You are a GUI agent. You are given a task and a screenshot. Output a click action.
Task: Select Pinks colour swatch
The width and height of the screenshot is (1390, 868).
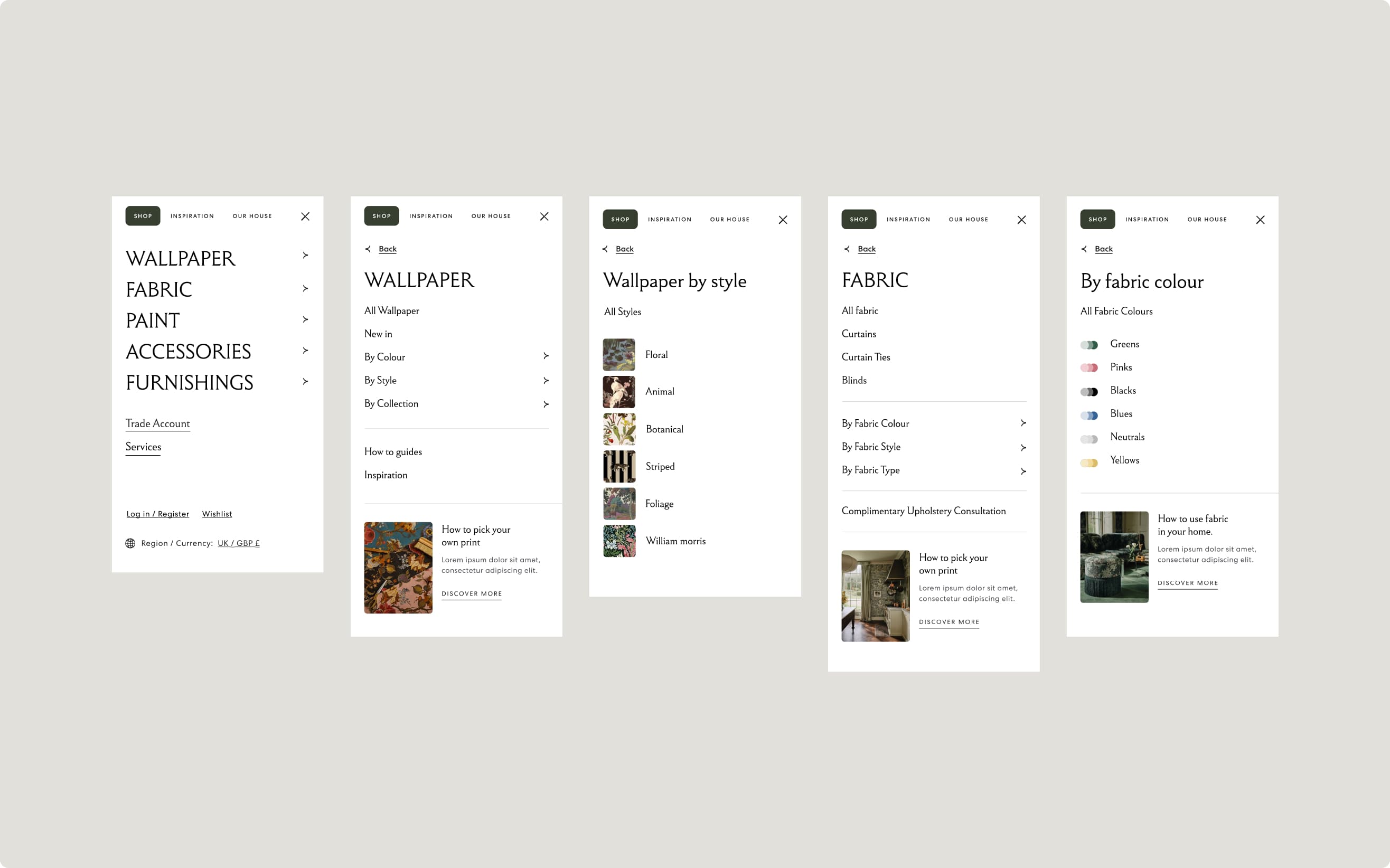1089,368
